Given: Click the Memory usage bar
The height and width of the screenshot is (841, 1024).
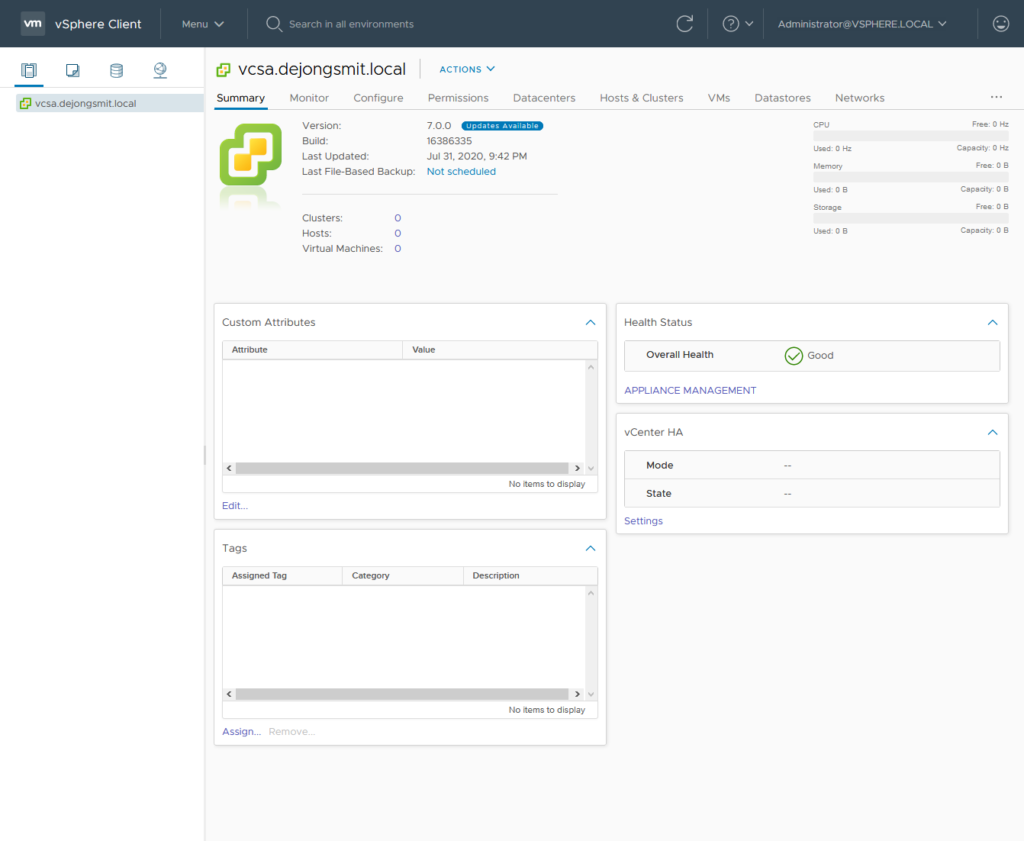Looking at the screenshot, I should coord(910,178).
